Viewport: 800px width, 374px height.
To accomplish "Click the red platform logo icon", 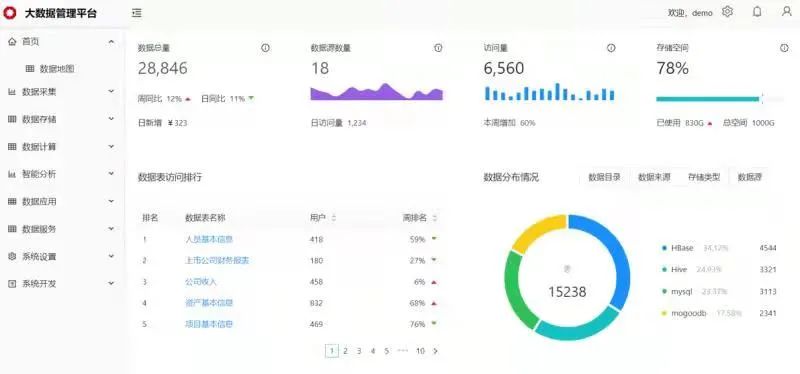I will click(10, 13).
